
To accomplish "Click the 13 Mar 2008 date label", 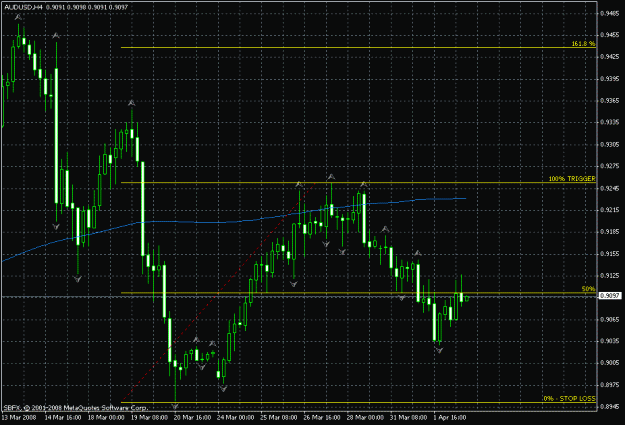I will click(18, 417).
